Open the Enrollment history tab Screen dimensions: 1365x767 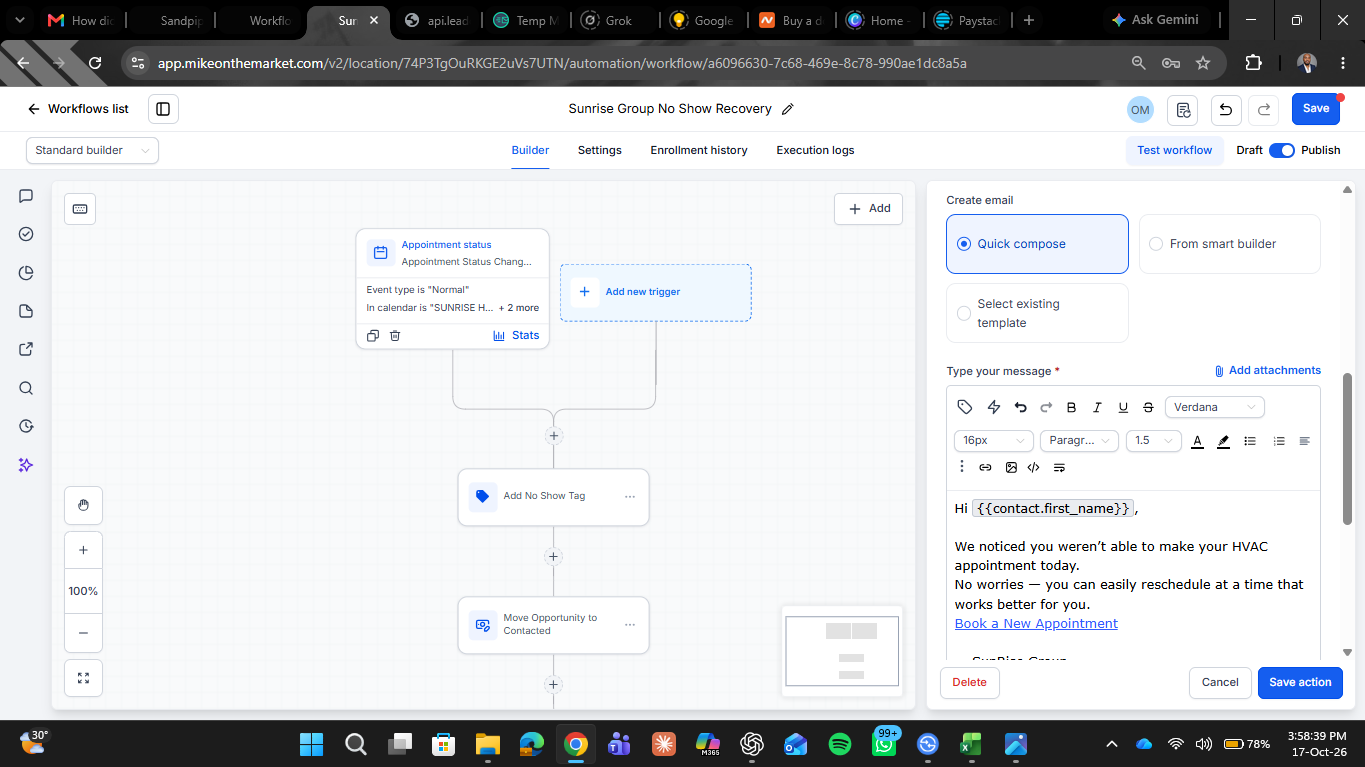click(x=699, y=150)
